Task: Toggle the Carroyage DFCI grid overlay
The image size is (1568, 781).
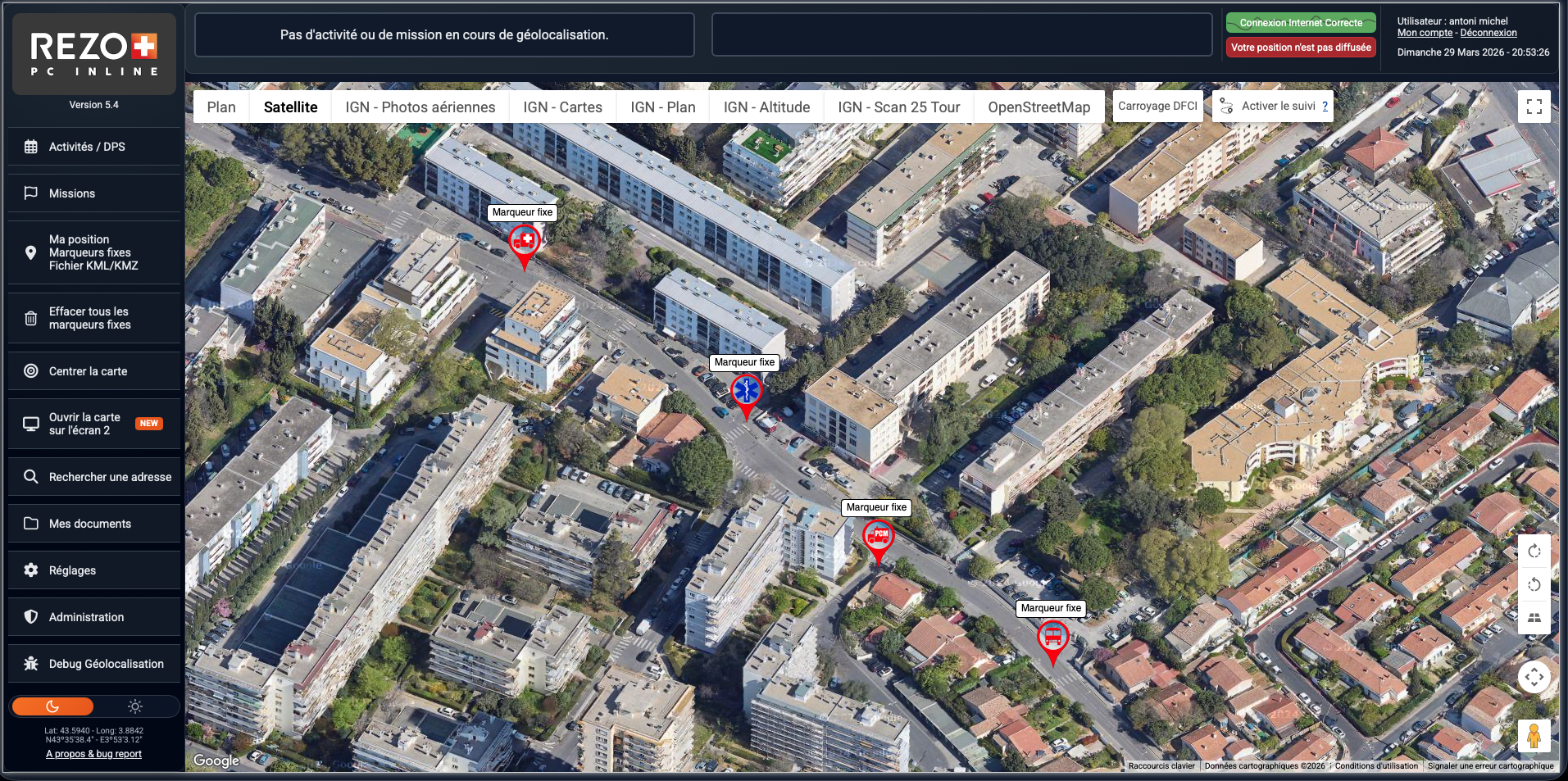Action: click(1157, 107)
